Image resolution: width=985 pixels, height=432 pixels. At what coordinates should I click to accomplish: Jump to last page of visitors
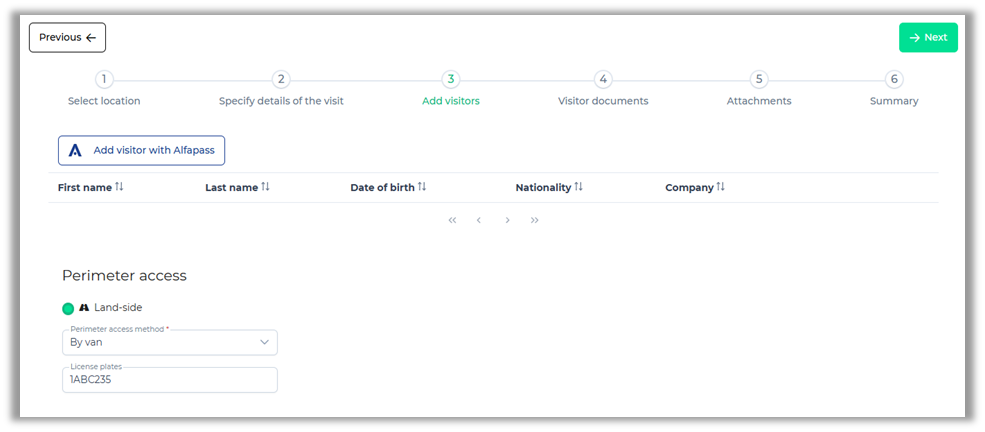point(535,220)
